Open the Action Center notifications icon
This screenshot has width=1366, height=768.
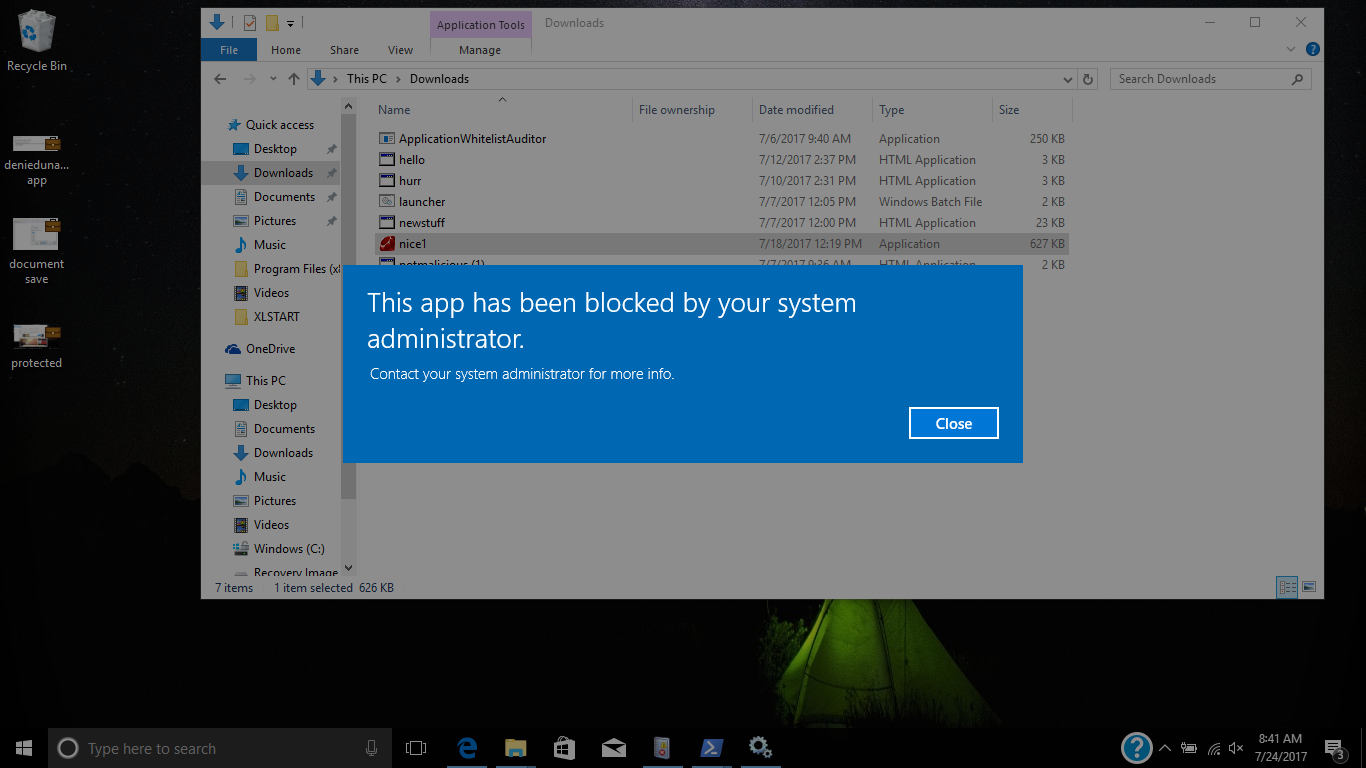pos(1334,748)
